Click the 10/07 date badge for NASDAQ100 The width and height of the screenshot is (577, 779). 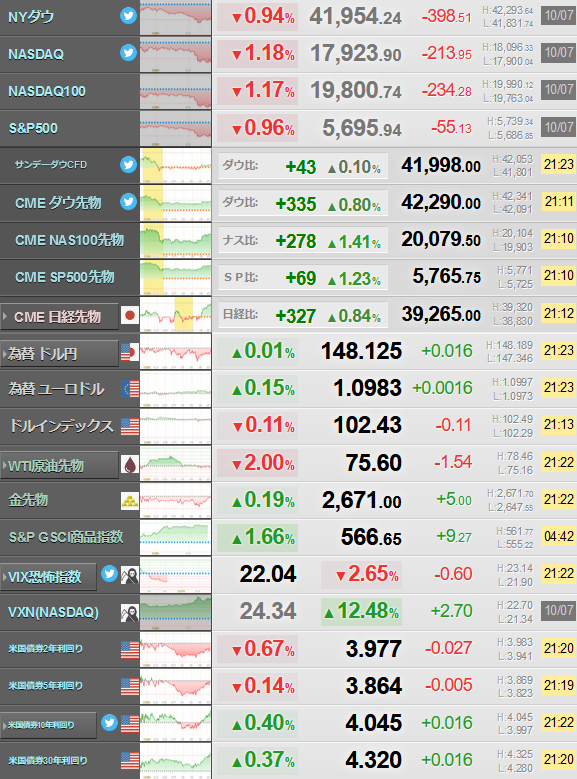pyautogui.click(x=559, y=90)
